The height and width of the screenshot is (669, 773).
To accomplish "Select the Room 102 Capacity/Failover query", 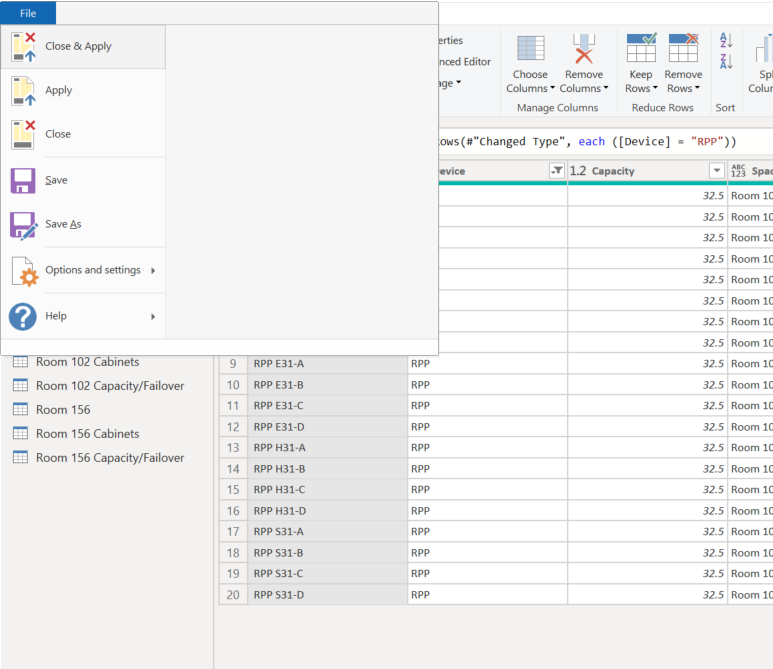I will pyautogui.click(x=110, y=386).
